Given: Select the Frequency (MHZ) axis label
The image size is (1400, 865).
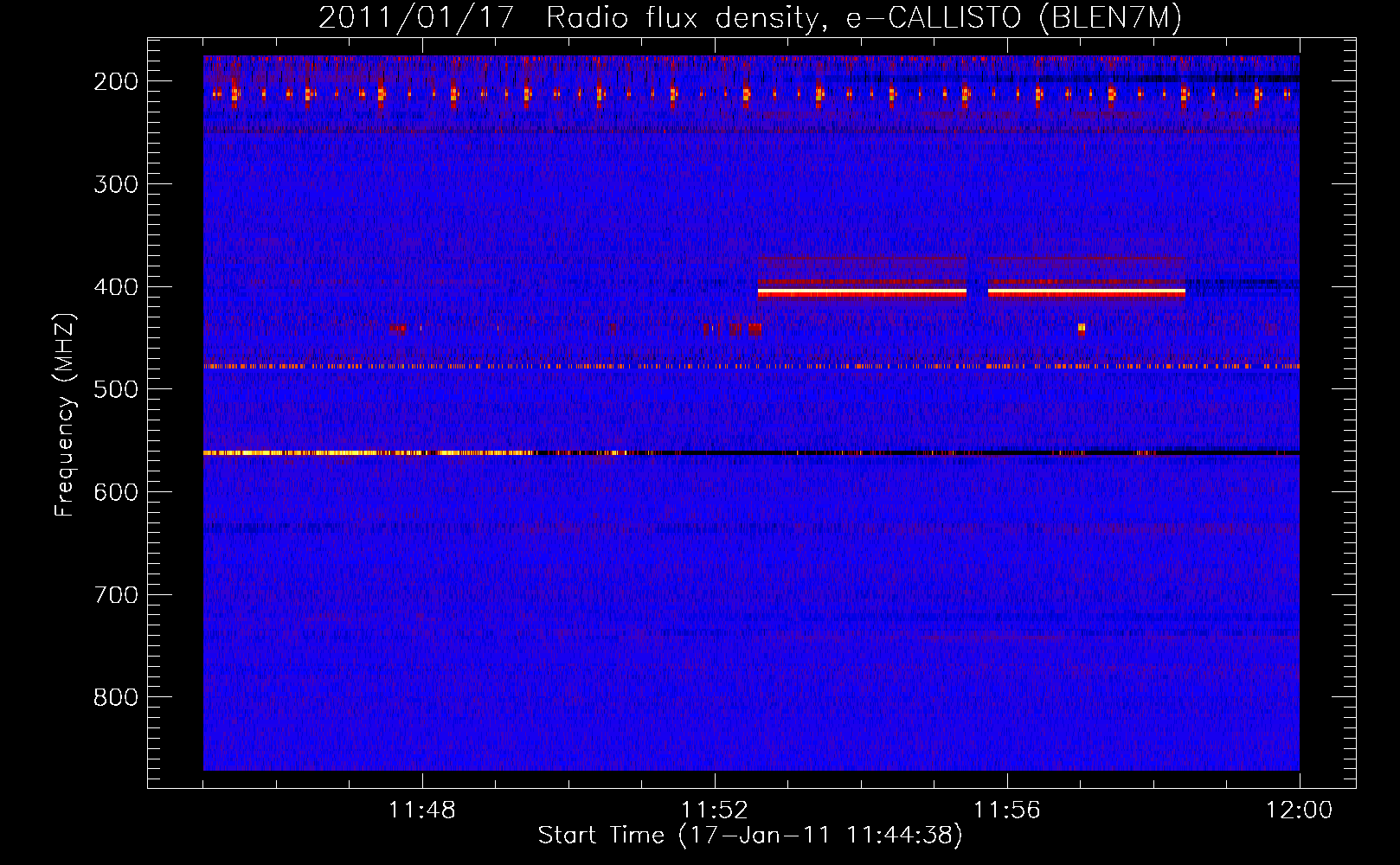Looking at the screenshot, I should [65, 414].
